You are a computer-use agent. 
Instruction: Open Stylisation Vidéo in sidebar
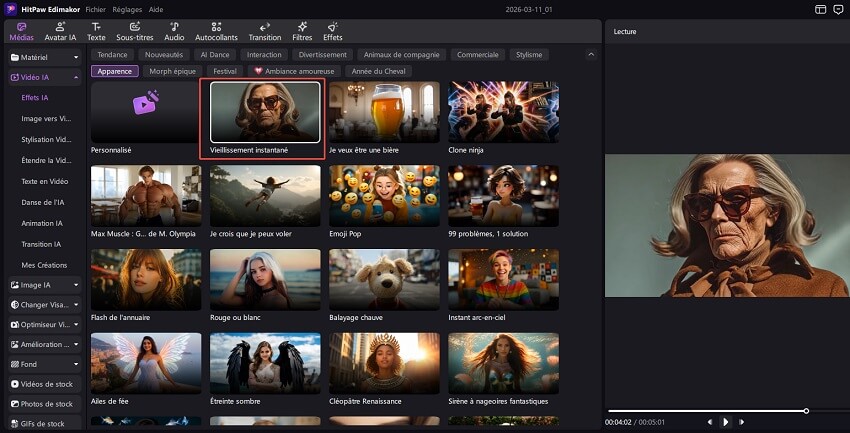(x=46, y=139)
